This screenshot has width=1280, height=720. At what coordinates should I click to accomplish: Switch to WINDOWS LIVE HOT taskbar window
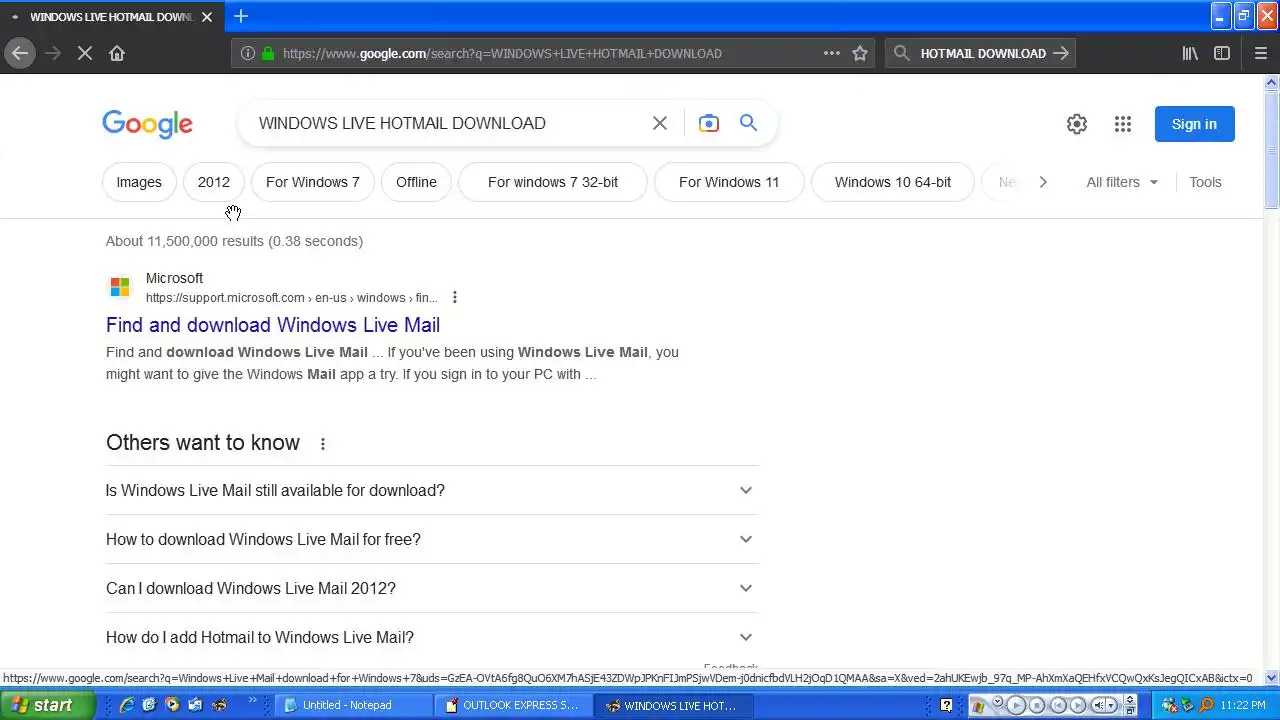pos(675,705)
